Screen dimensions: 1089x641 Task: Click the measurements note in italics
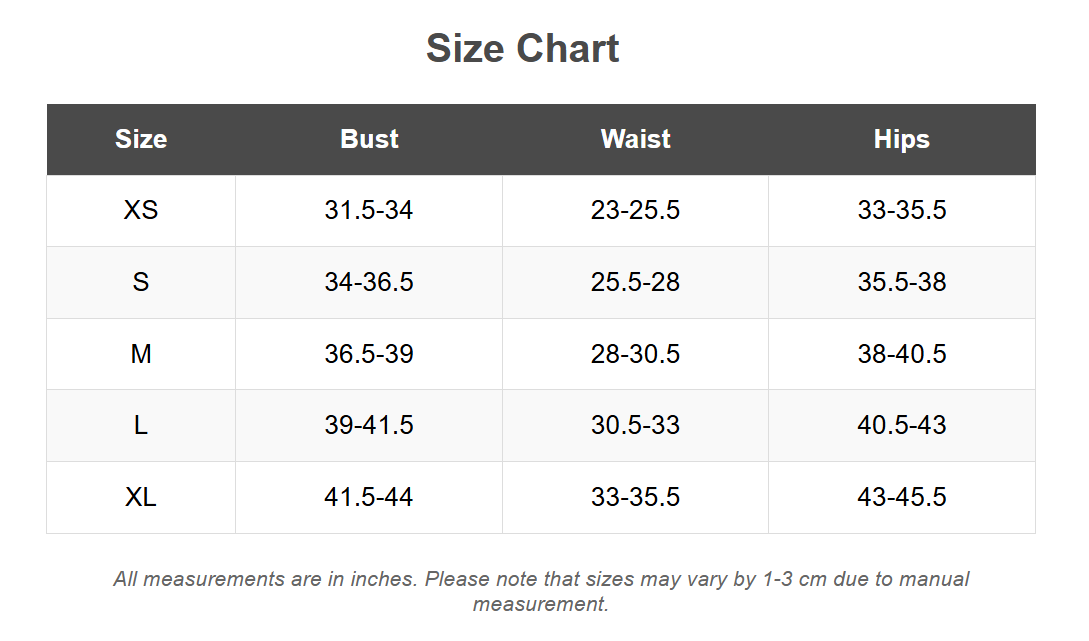pyautogui.click(x=541, y=591)
